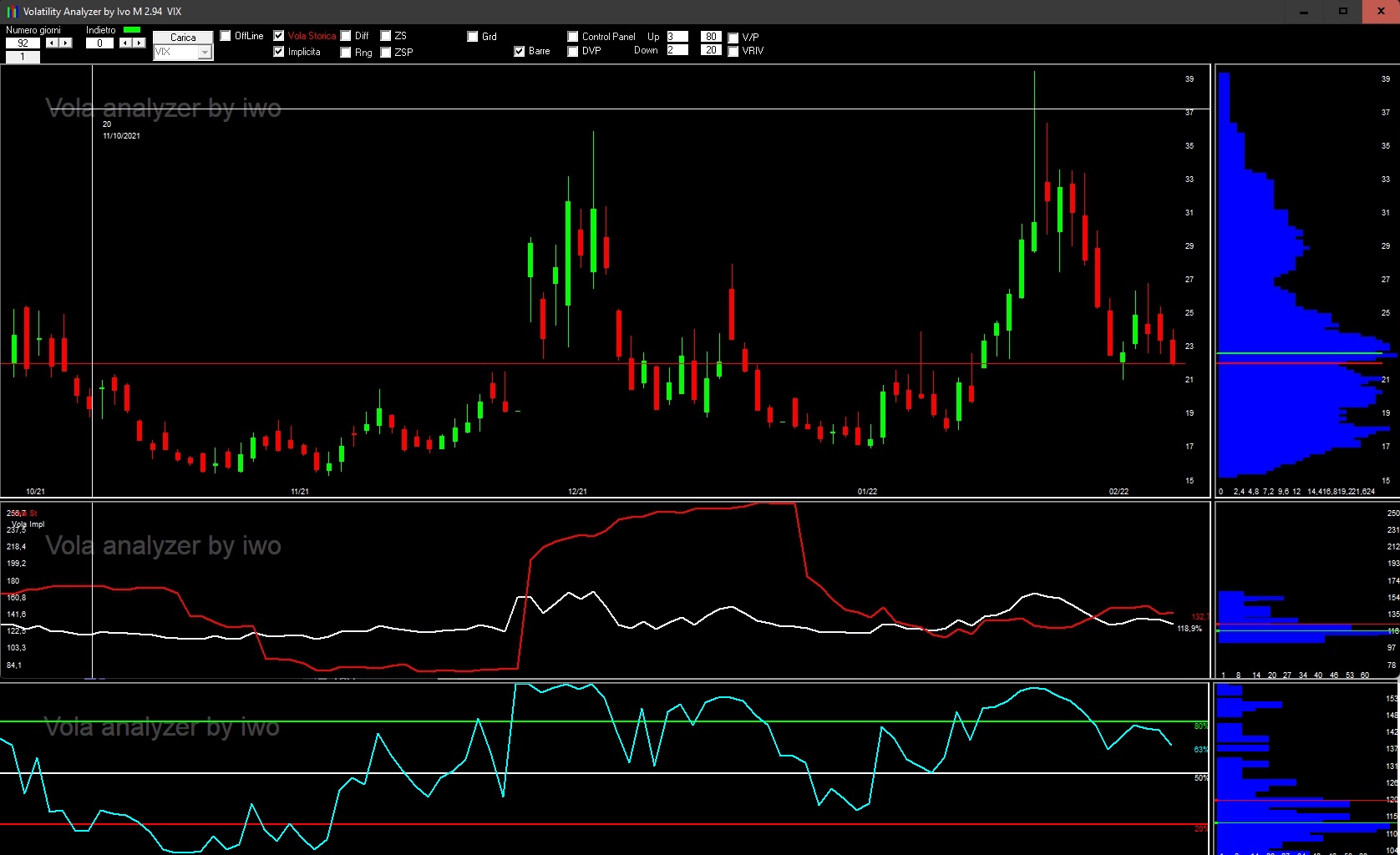Click the lower threshold field showing 20

tap(710, 50)
